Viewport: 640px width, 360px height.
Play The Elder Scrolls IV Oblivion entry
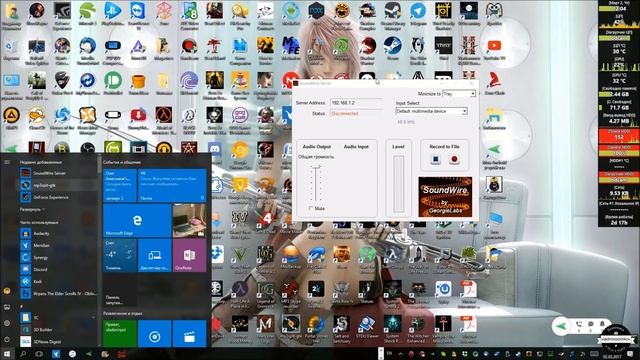[x=58, y=293]
